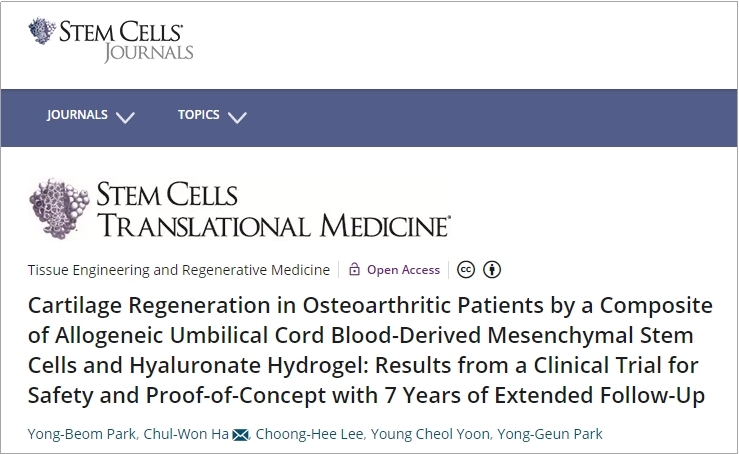The width and height of the screenshot is (739, 454).
Task: Open the Stem Cells Translational Medicine title
Action: click(x=273, y=209)
